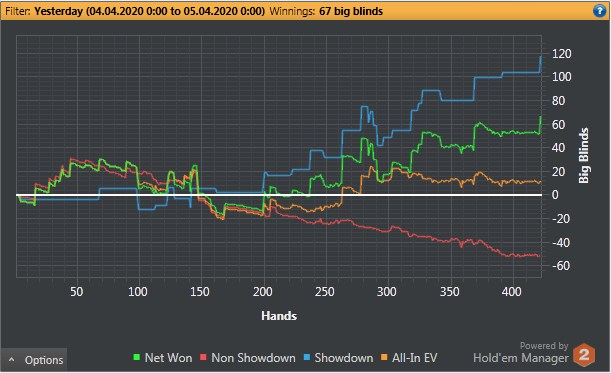
Task: Click the -60 label on big blinds axis
Action: [561, 266]
